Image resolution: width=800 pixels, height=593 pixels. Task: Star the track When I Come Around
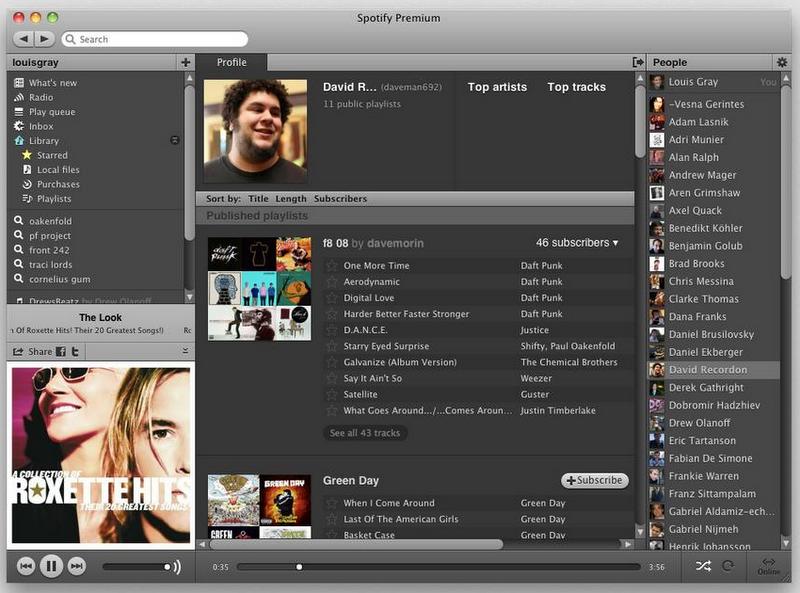pyautogui.click(x=332, y=503)
